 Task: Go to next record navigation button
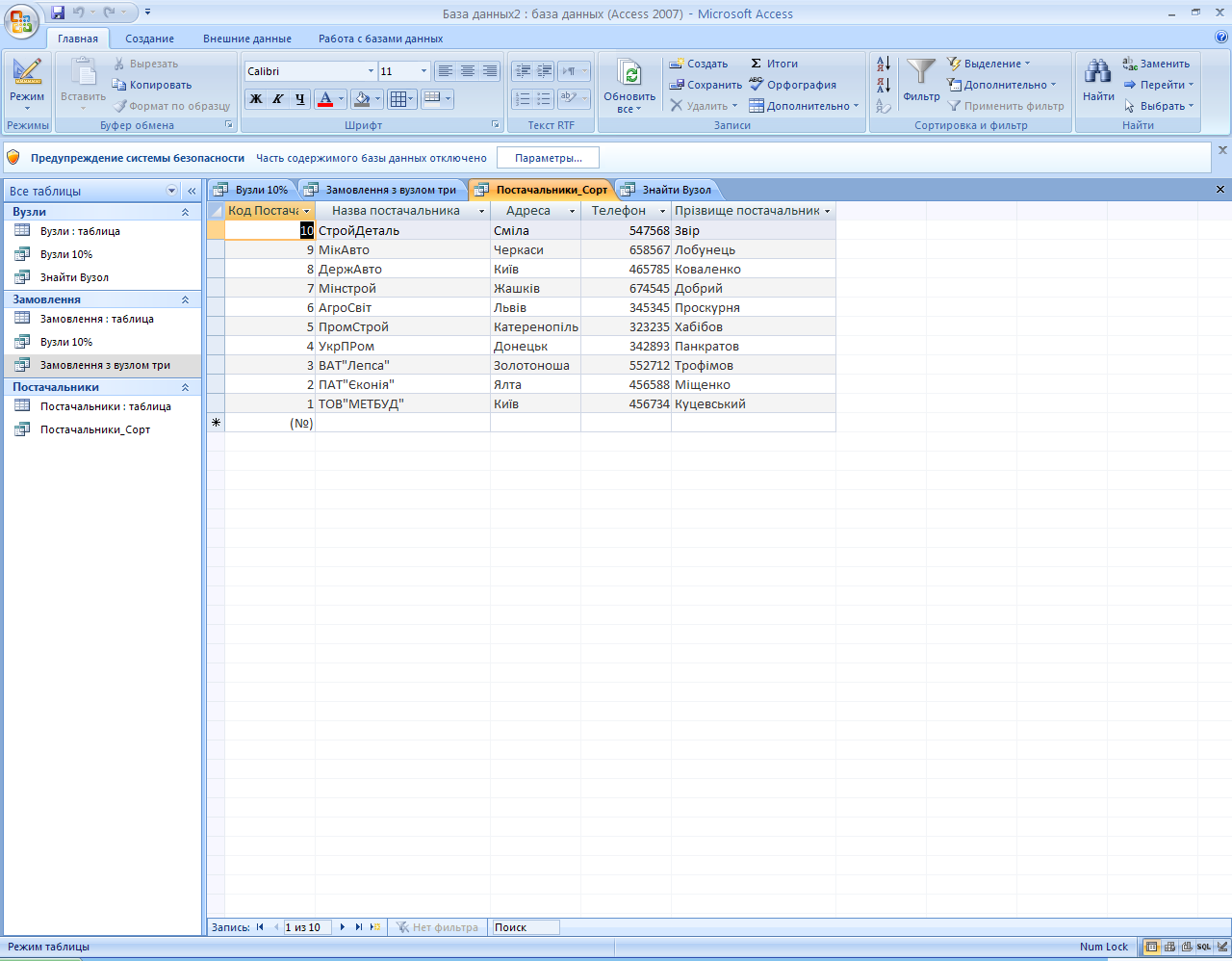(343, 927)
